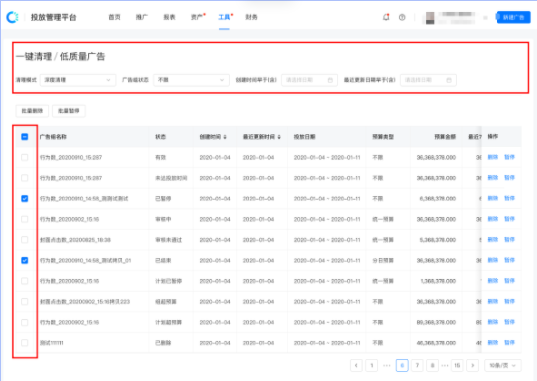Viewport: 537px width, 381px height.
Task: Check the row with status 审核未通过
Action: pos(25,239)
